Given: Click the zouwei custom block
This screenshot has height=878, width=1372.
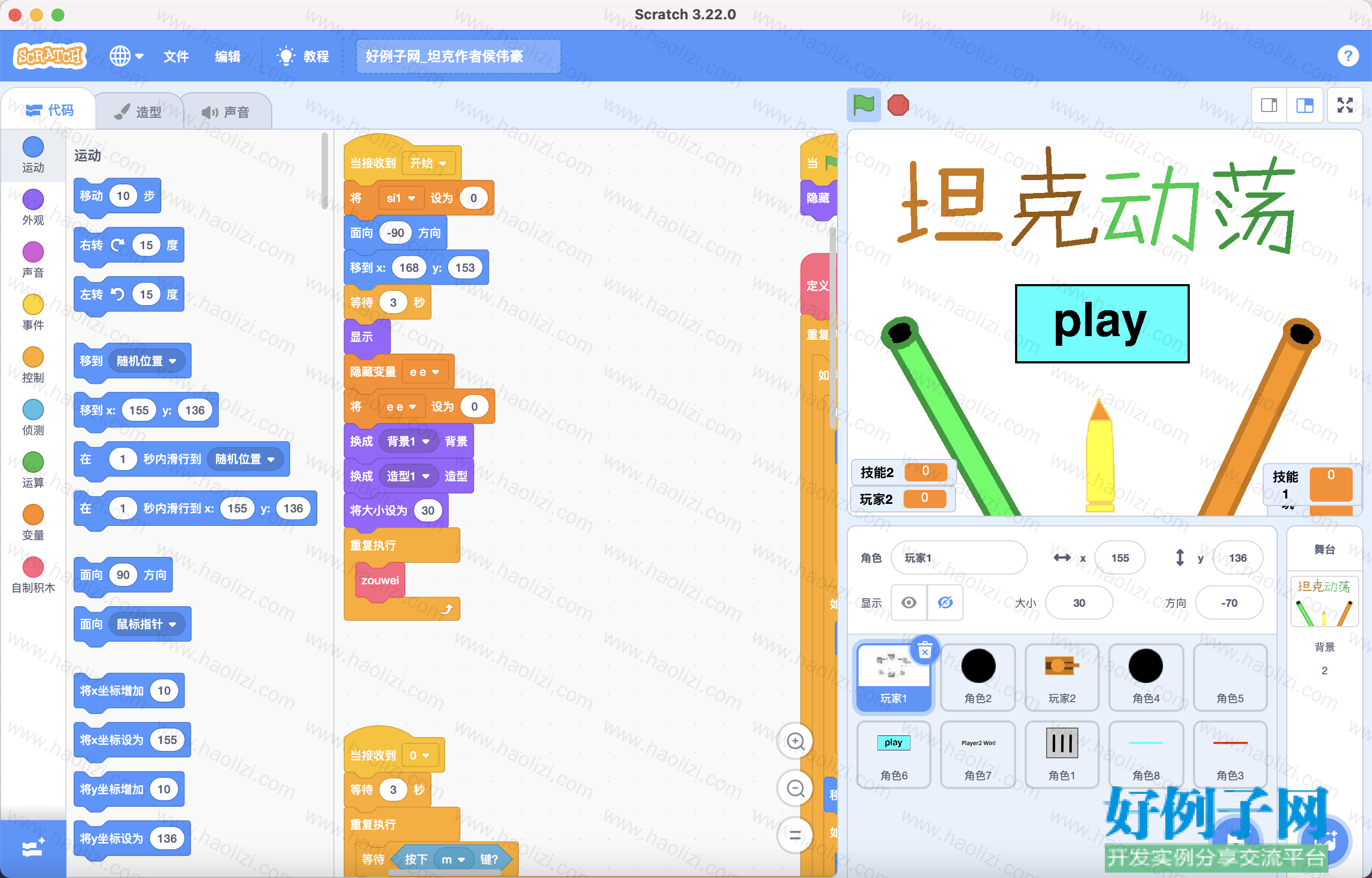Looking at the screenshot, I should tap(380, 581).
